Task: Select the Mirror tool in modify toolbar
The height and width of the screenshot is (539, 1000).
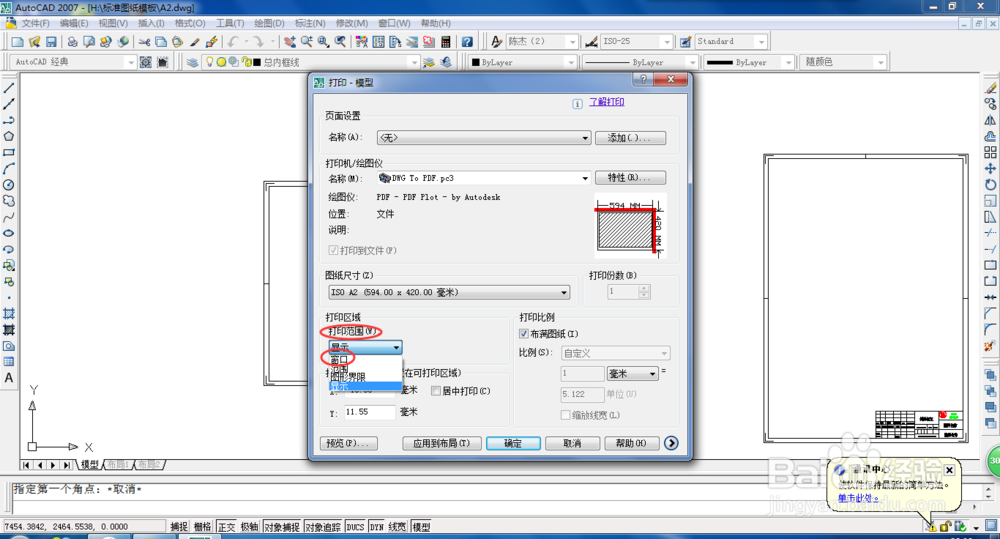Action: 990,120
